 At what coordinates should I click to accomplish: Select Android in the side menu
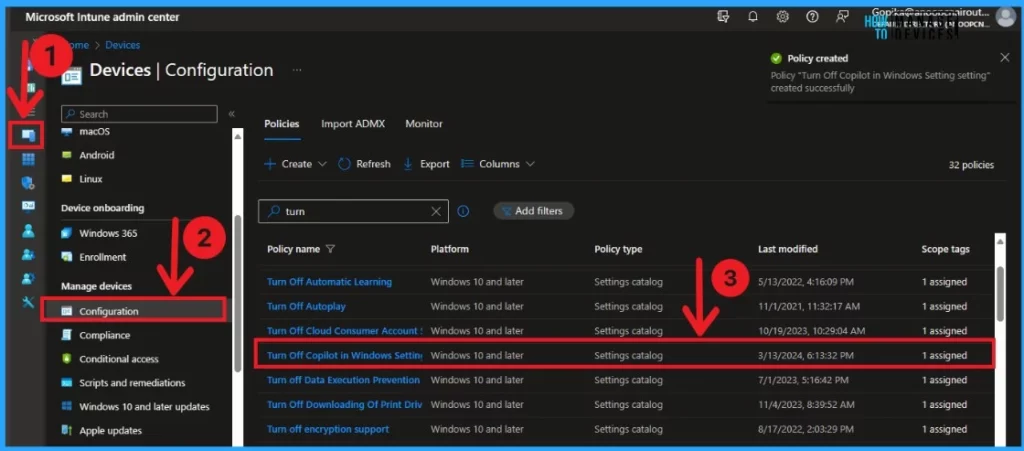(x=97, y=155)
